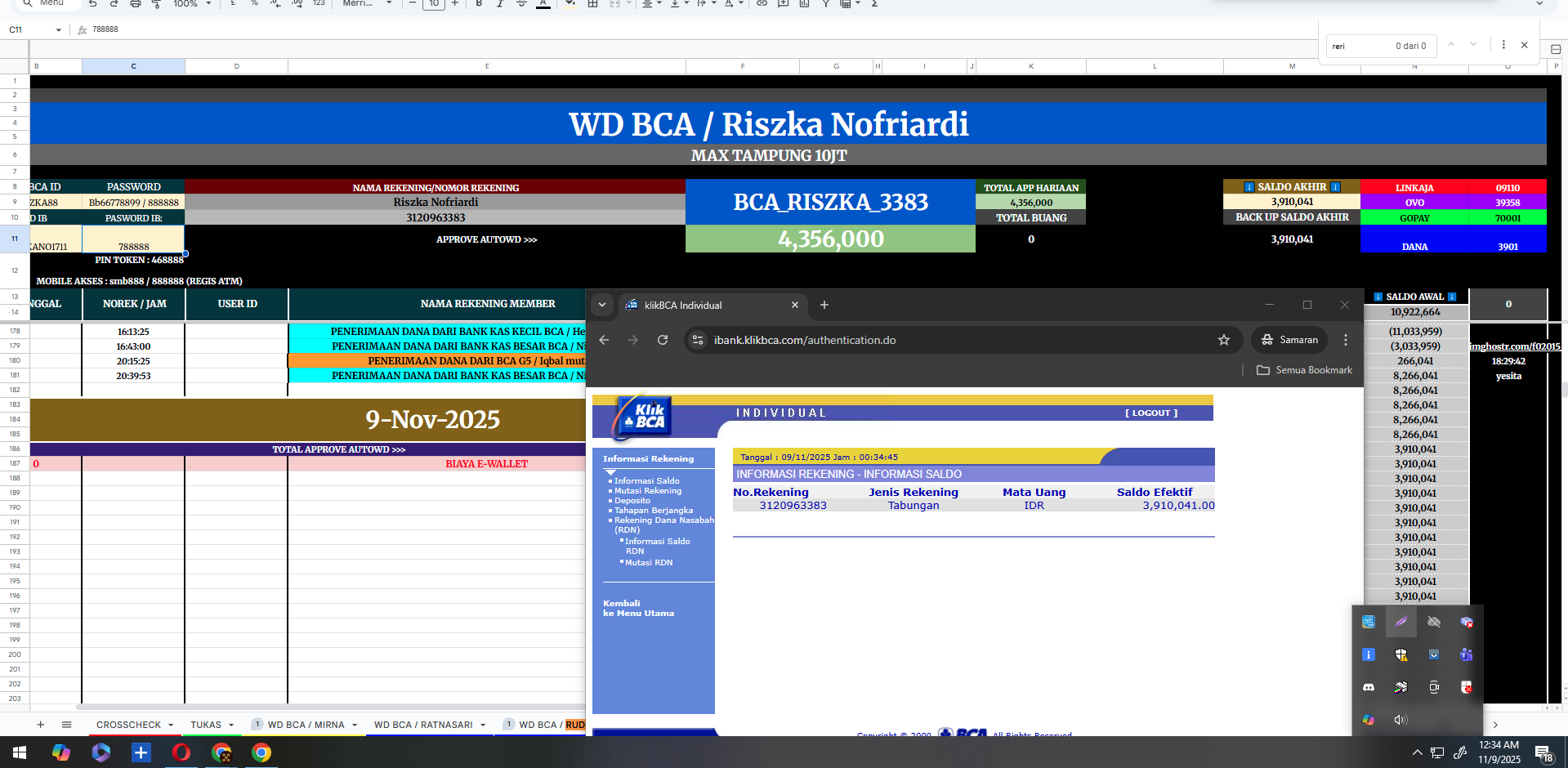
Task: Open the fill color picker
Action: coord(570,4)
